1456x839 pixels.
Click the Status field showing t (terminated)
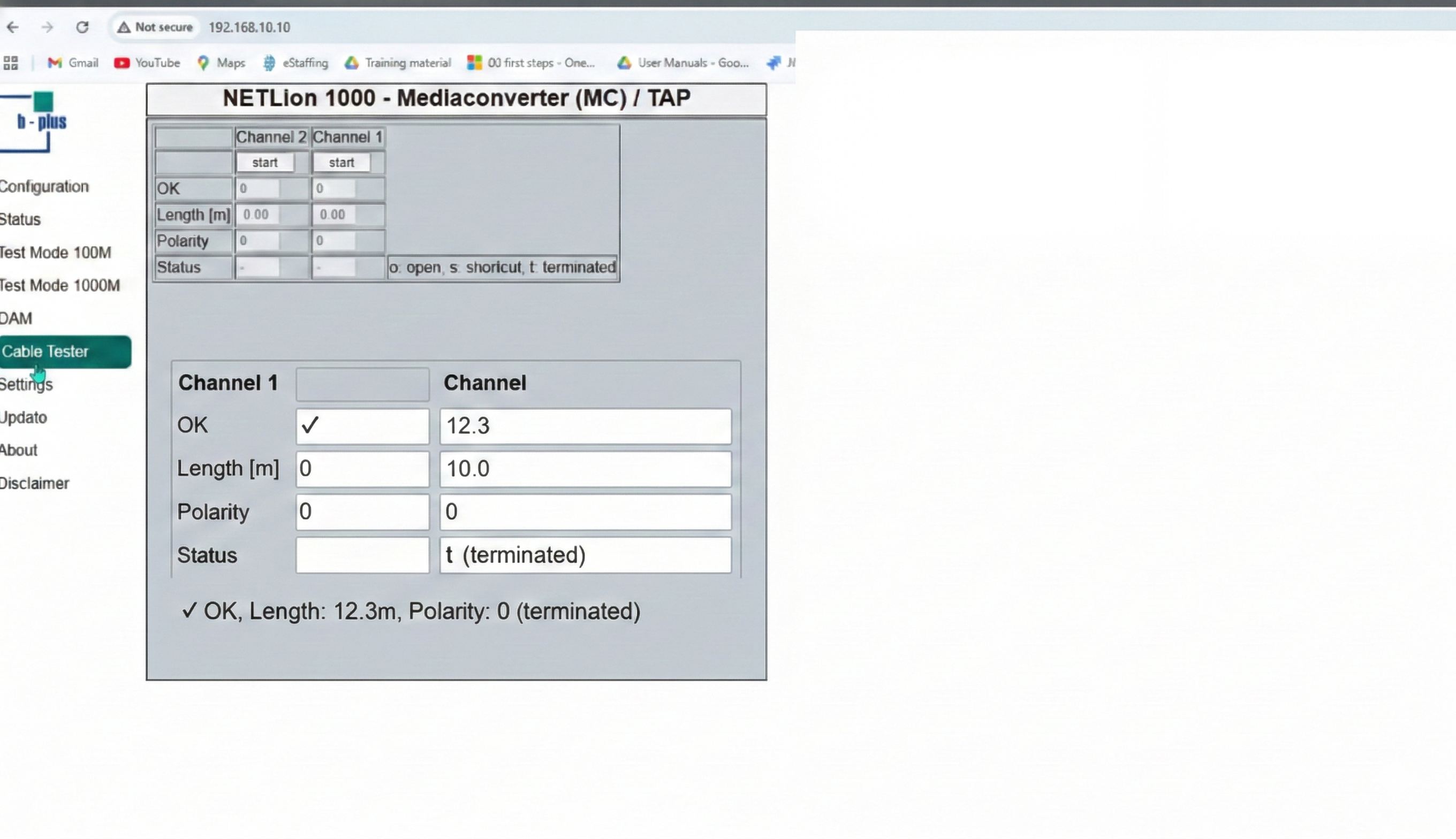[x=585, y=555]
